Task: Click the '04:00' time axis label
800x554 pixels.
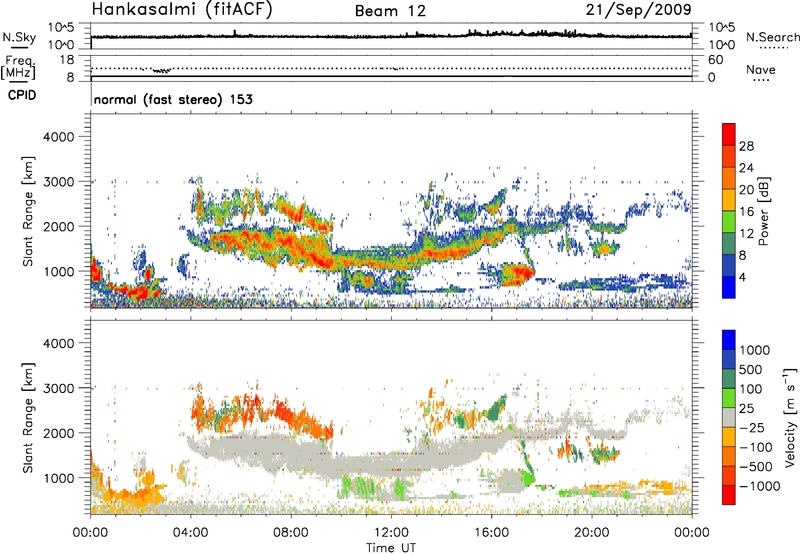Action: tap(191, 533)
